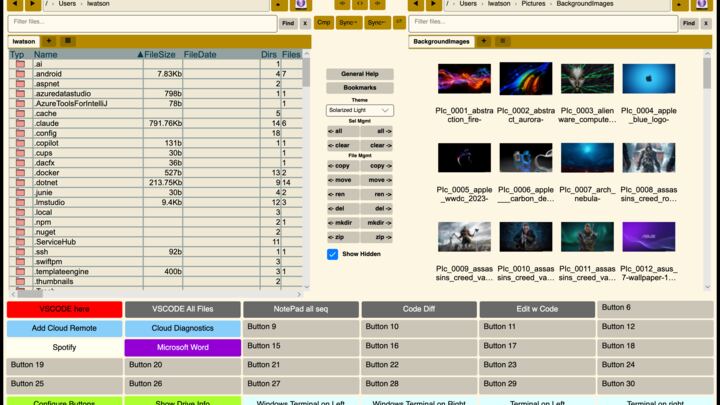720x405 pixels.
Task: Click the folder icon of the .config row
Action: [x=20, y=133]
